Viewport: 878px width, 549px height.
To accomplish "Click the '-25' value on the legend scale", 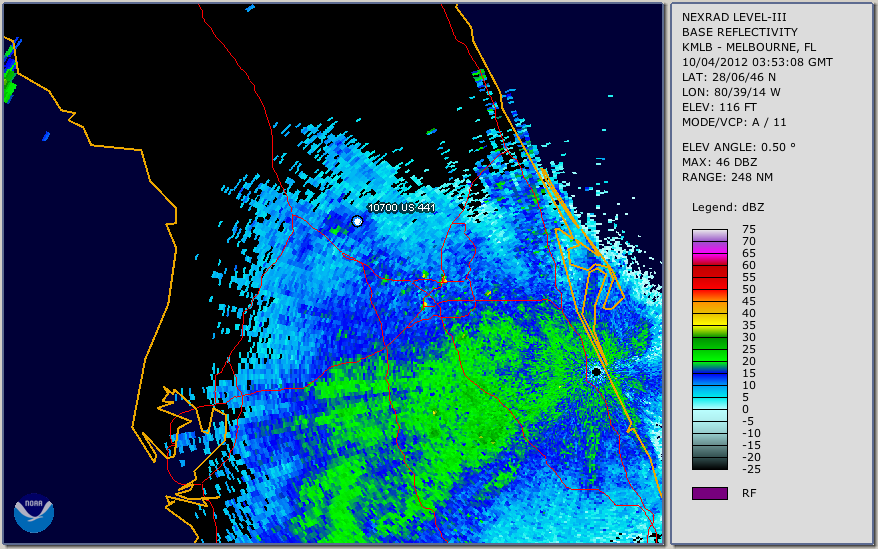I will [x=751, y=469].
